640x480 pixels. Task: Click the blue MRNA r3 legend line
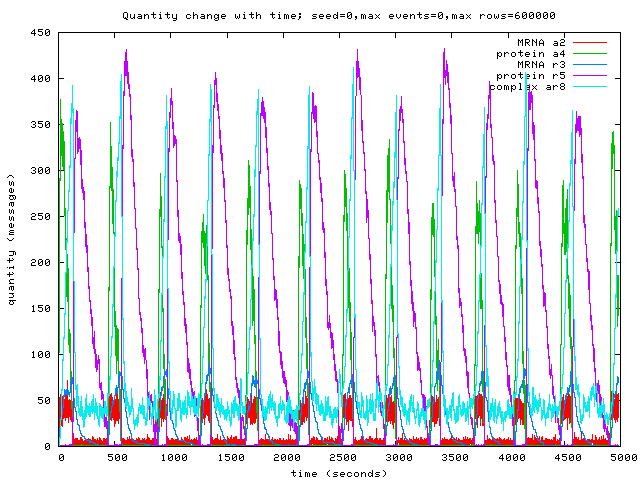(591, 64)
